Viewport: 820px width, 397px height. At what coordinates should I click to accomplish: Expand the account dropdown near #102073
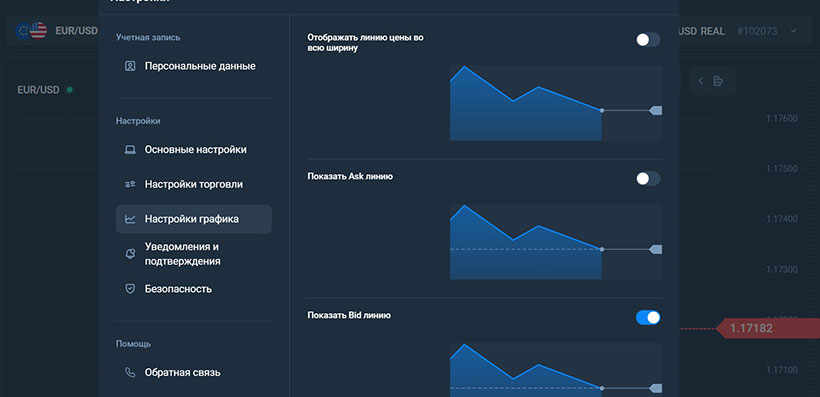coord(793,31)
